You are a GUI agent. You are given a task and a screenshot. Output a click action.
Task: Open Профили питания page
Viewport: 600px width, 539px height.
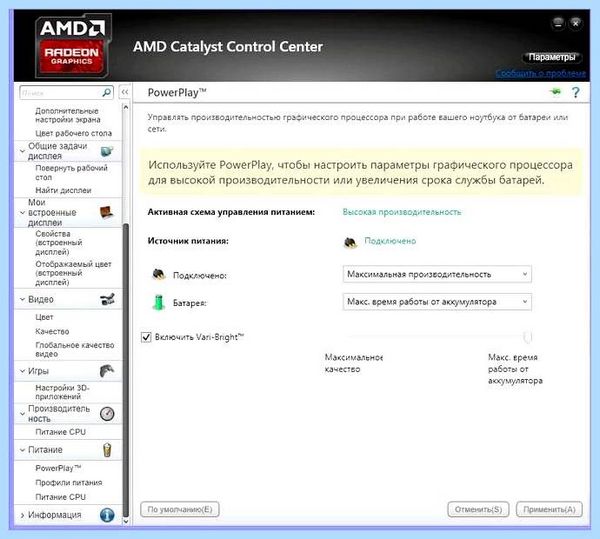point(68,482)
